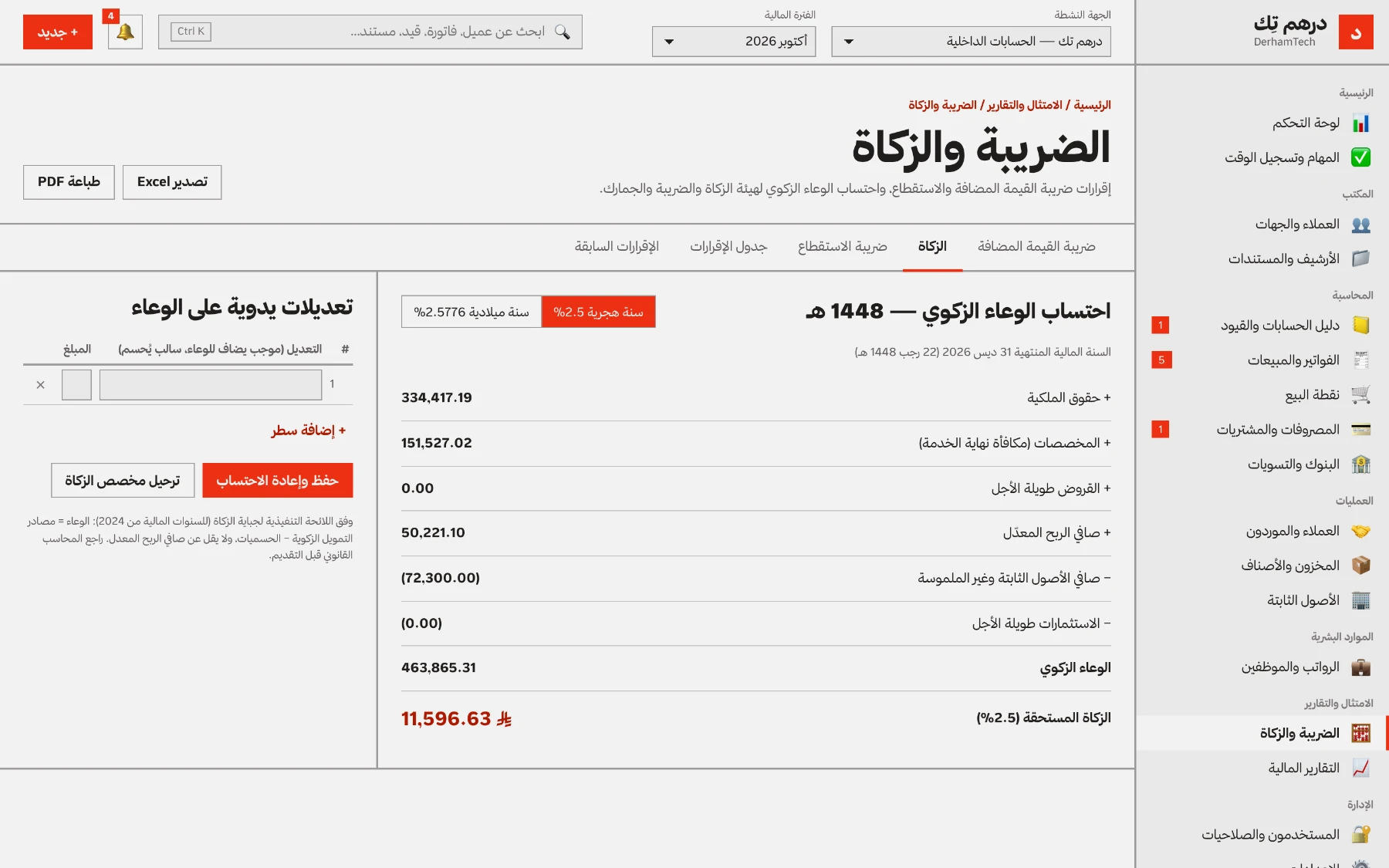The image size is (1389, 868).
Task: Open the payroll briefcase icon
Action: (x=1360, y=667)
